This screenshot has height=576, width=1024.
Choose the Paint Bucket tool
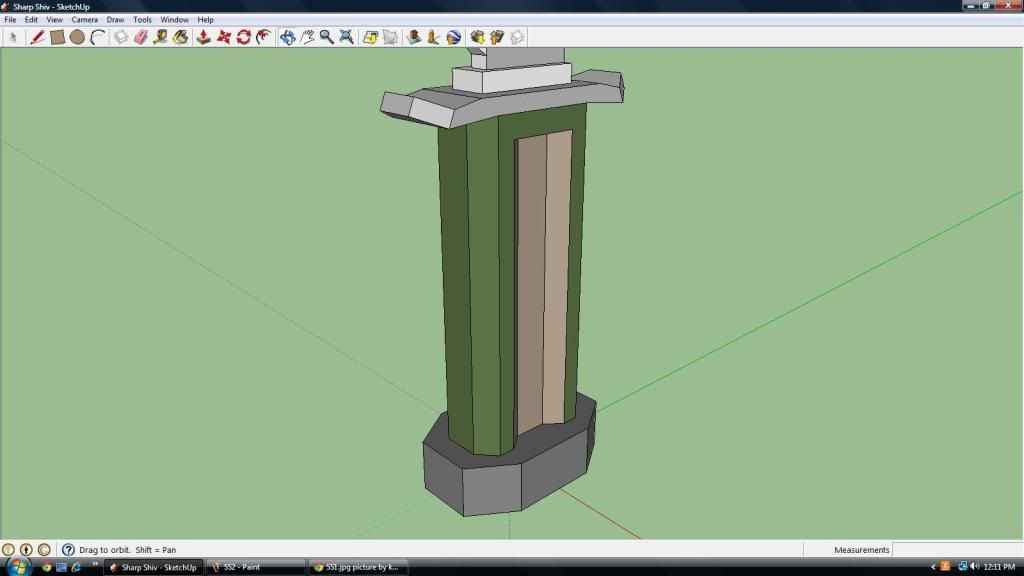180,37
